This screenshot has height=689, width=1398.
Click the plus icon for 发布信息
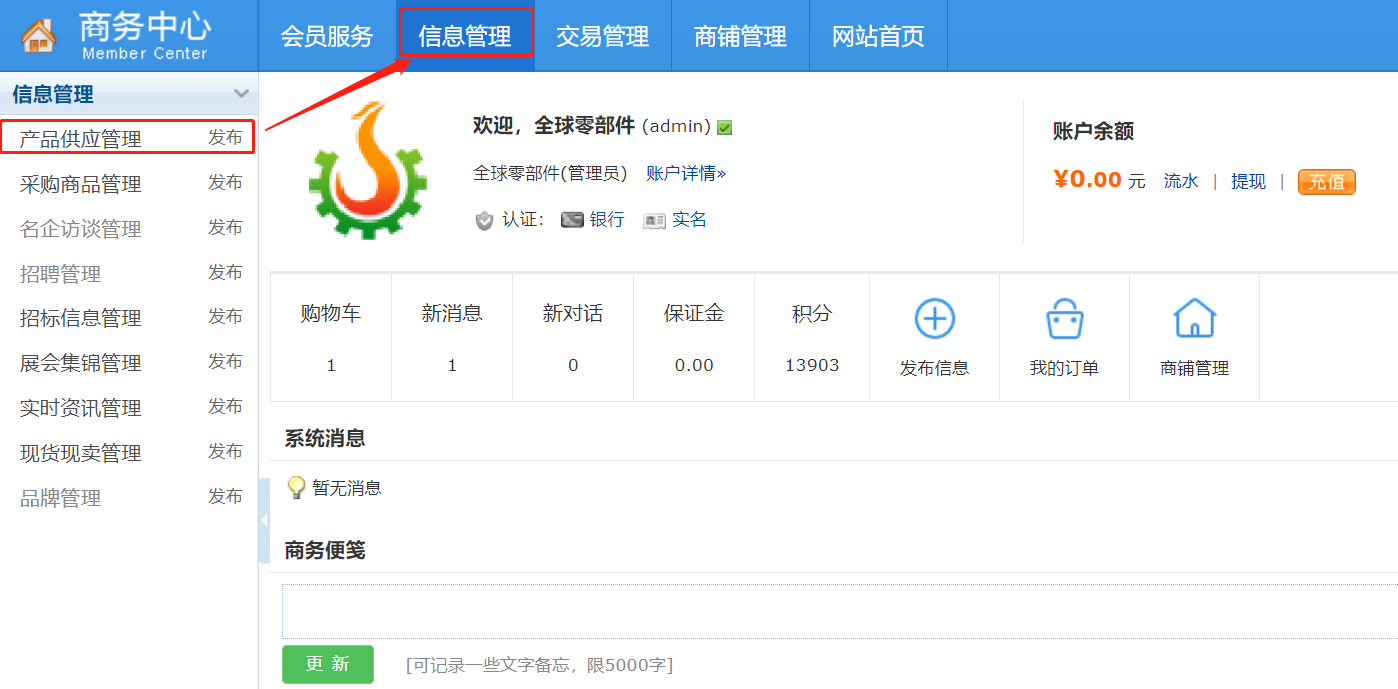[x=934, y=319]
